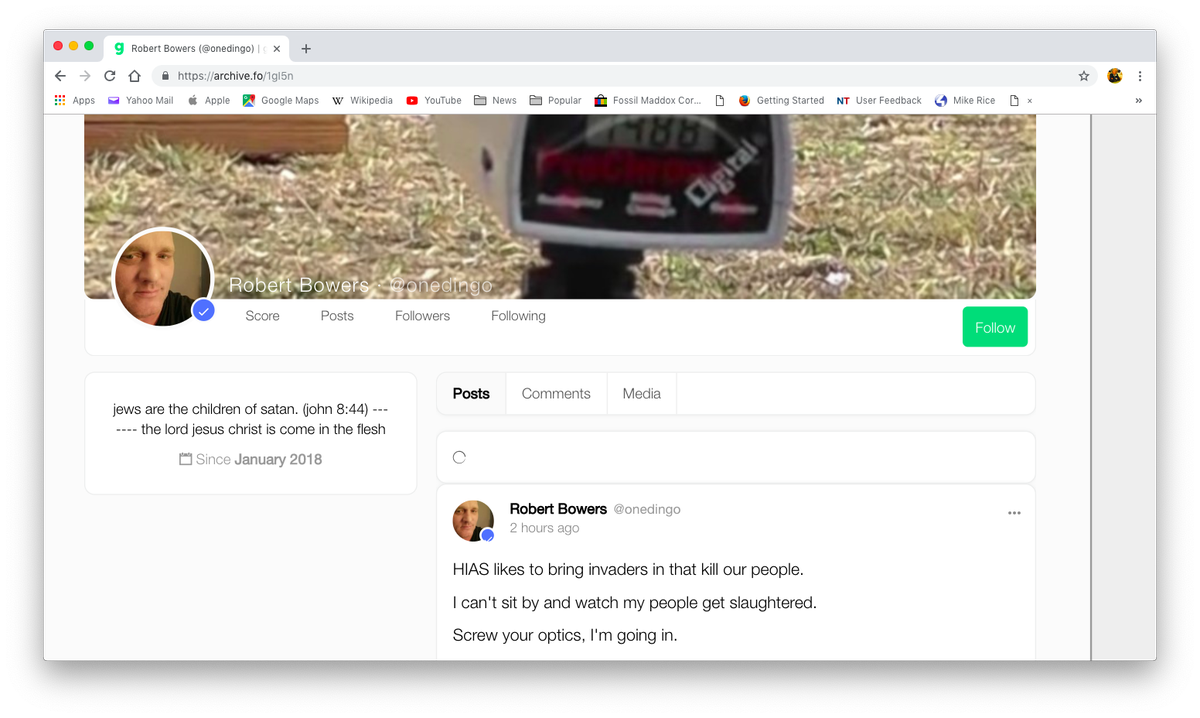The width and height of the screenshot is (1200, 718).
Task: Click the small avatar on the post
Action: [474, 521]
